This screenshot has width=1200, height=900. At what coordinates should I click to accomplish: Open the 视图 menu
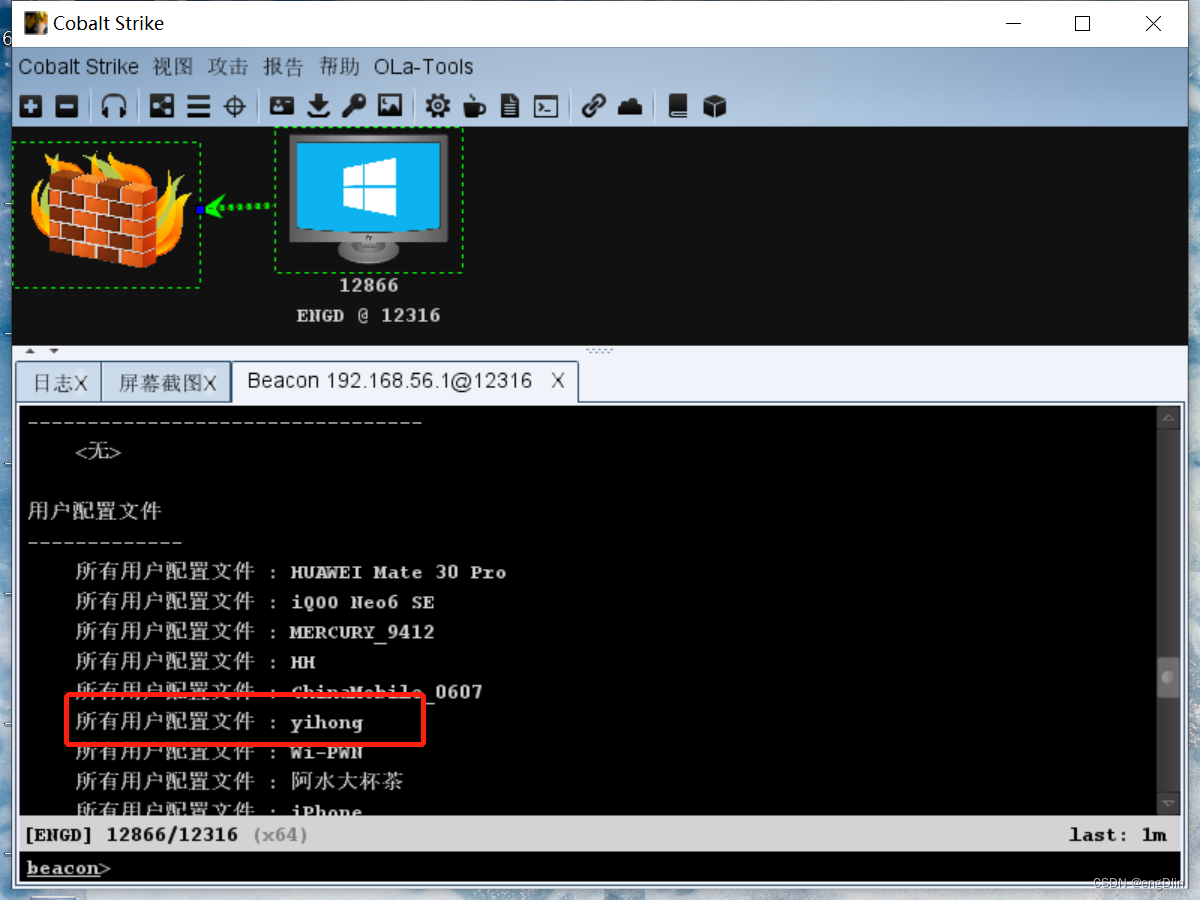pyautogui.click(x=173, y=67)
